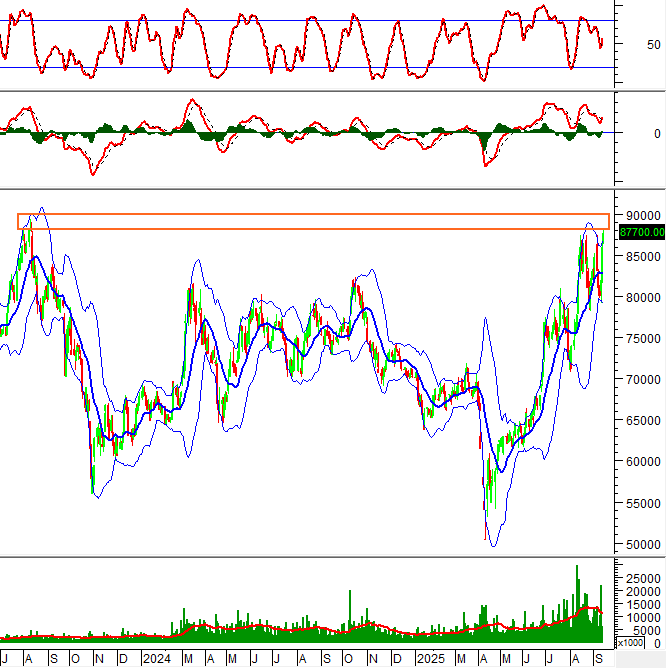
Task: Click the 80000 price axis label
Action: click(x=643, y=297)
